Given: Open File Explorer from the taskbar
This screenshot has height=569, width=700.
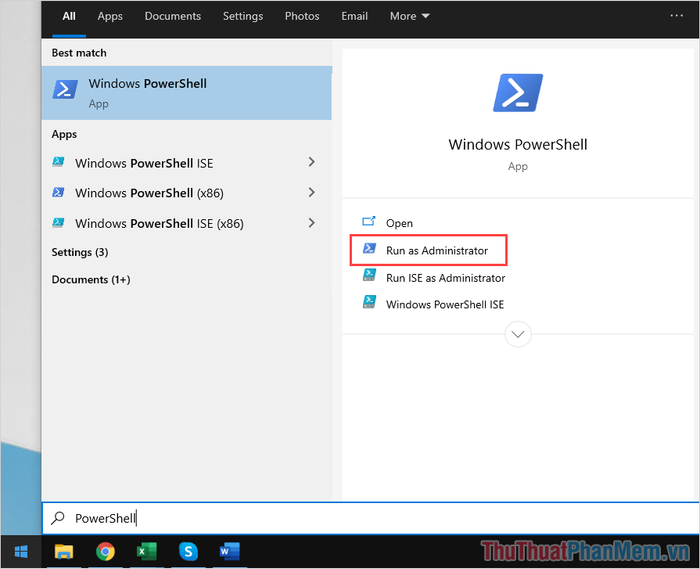Looking at the screenshot, I should tap(64, 551).
